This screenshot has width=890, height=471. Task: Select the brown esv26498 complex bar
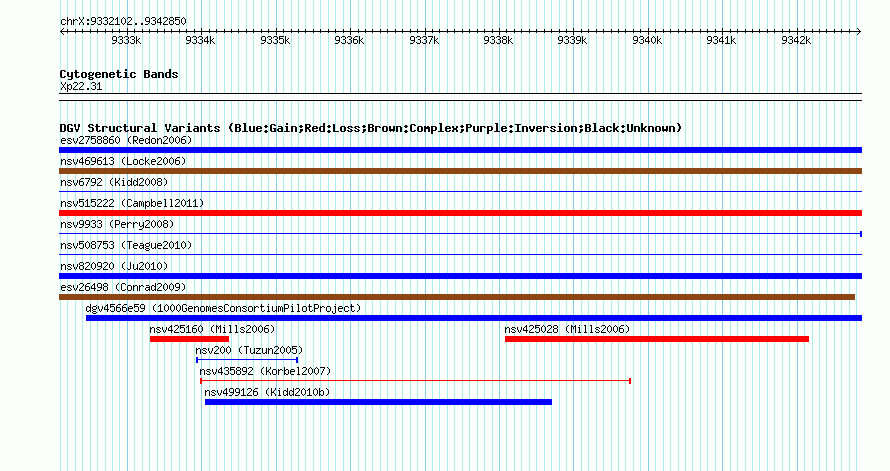pos(457,297)
